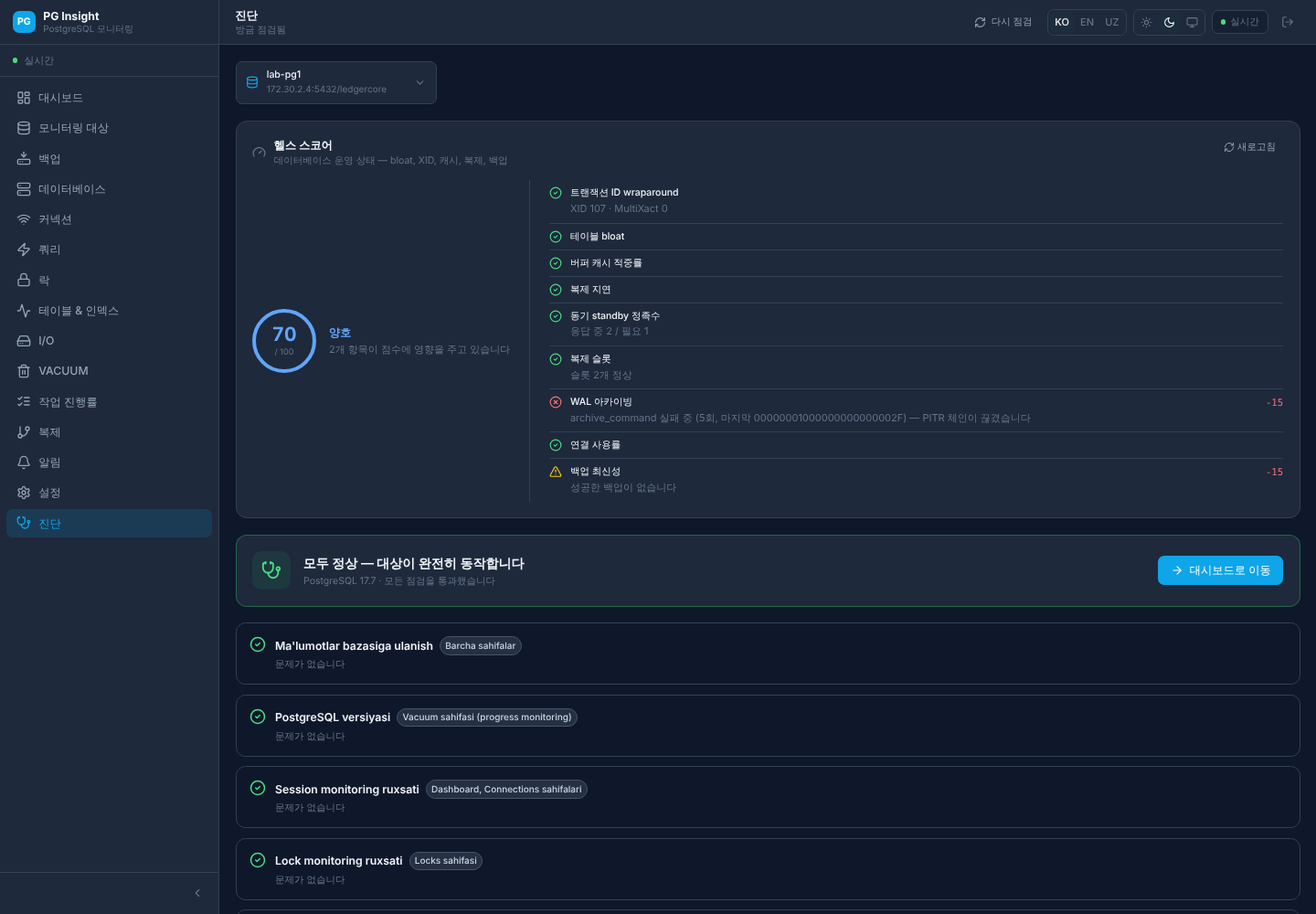Switch language to KO
The image size is (1316, 914).
coord(1062,22)
